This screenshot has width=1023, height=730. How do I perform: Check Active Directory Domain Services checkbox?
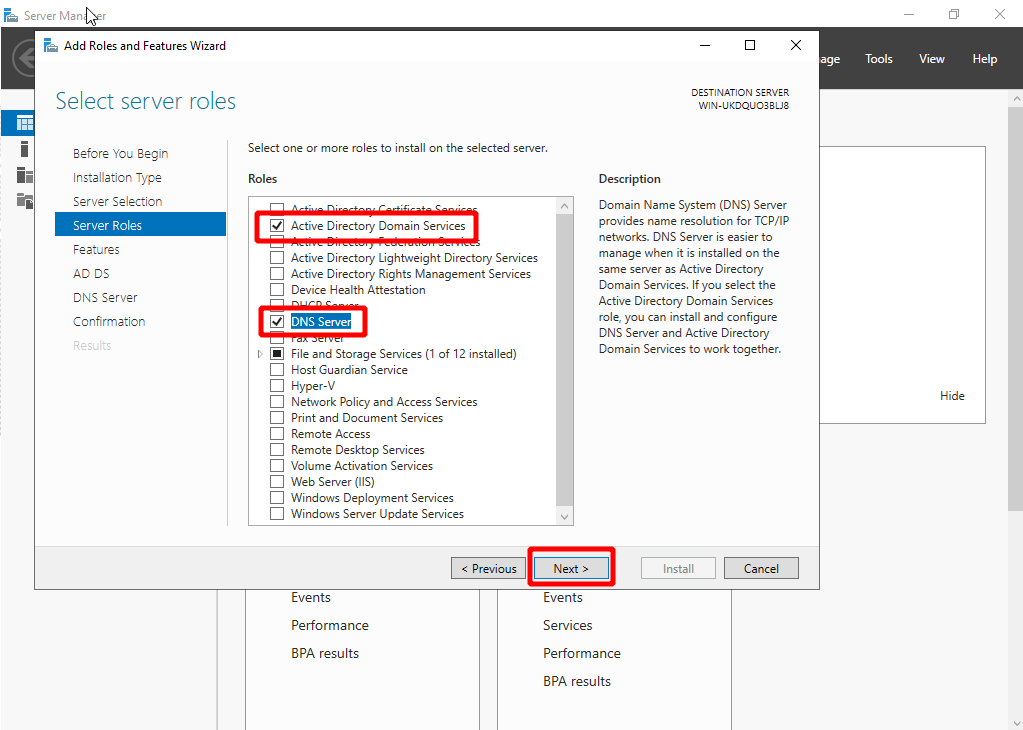click(x=277, y=226)
